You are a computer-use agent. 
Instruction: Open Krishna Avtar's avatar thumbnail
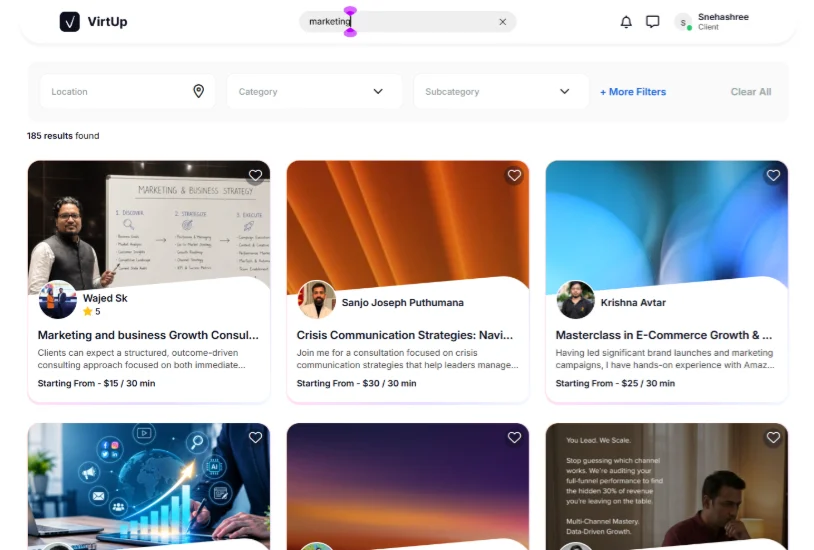pos(576,300)
